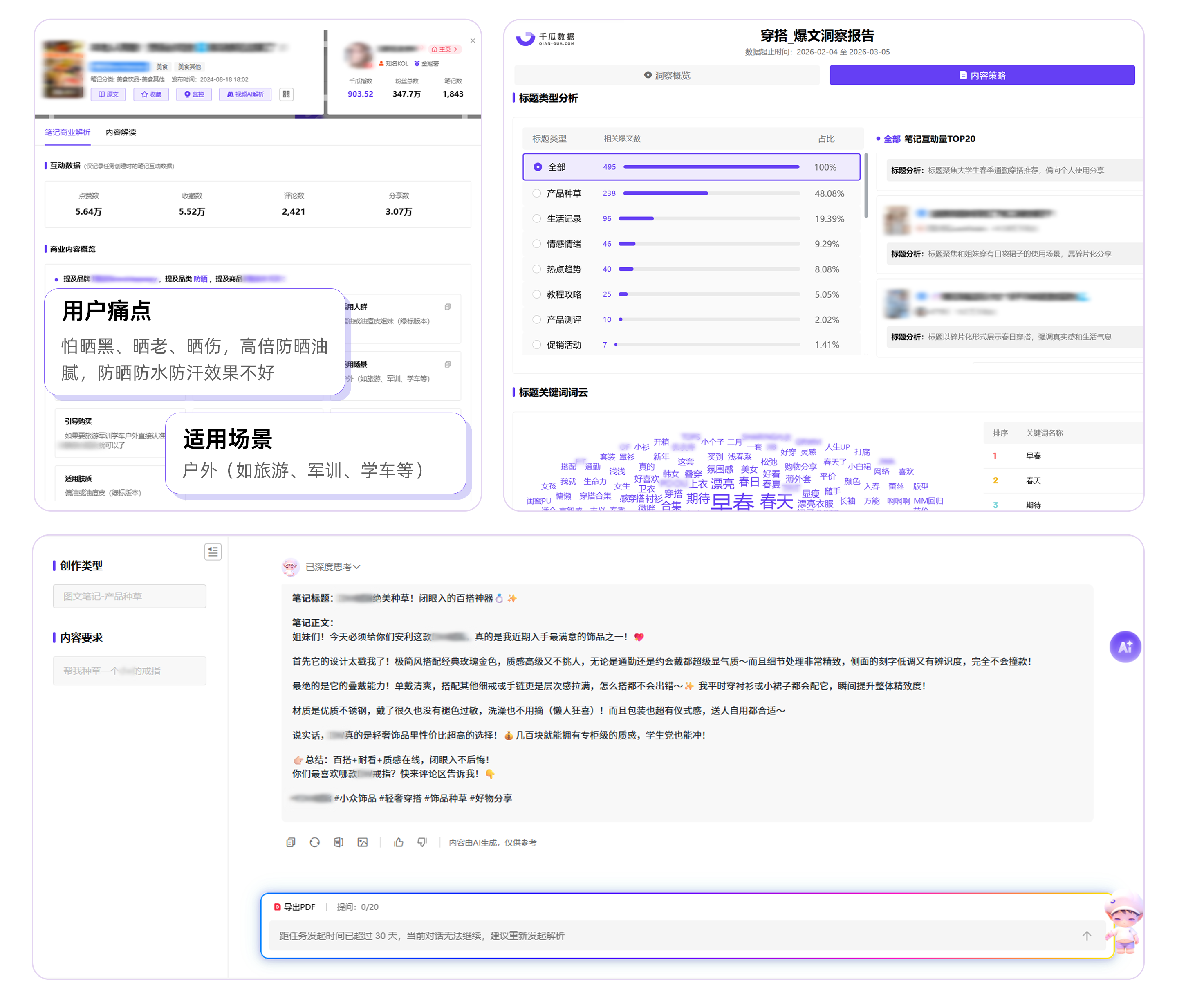Open the 创作类型 dropdown field

130,596
